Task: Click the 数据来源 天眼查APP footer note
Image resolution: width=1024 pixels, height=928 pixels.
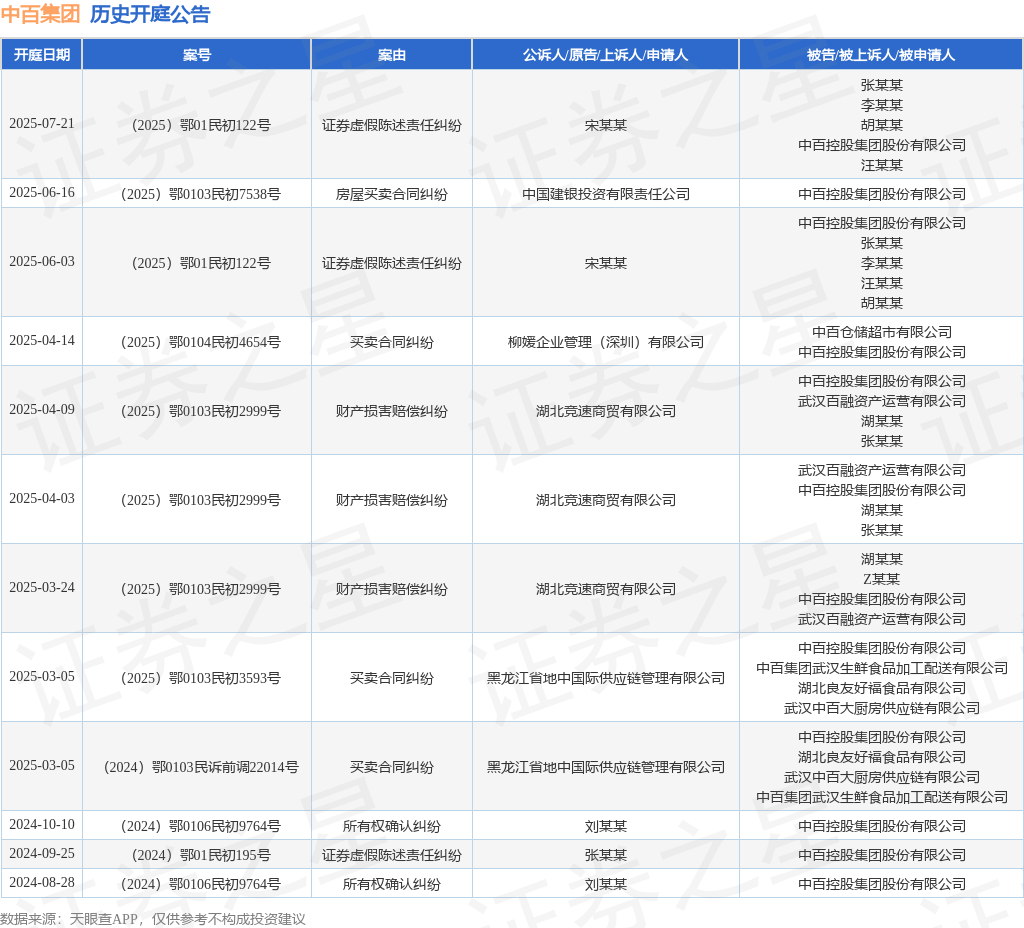Action: coord(153,919)
